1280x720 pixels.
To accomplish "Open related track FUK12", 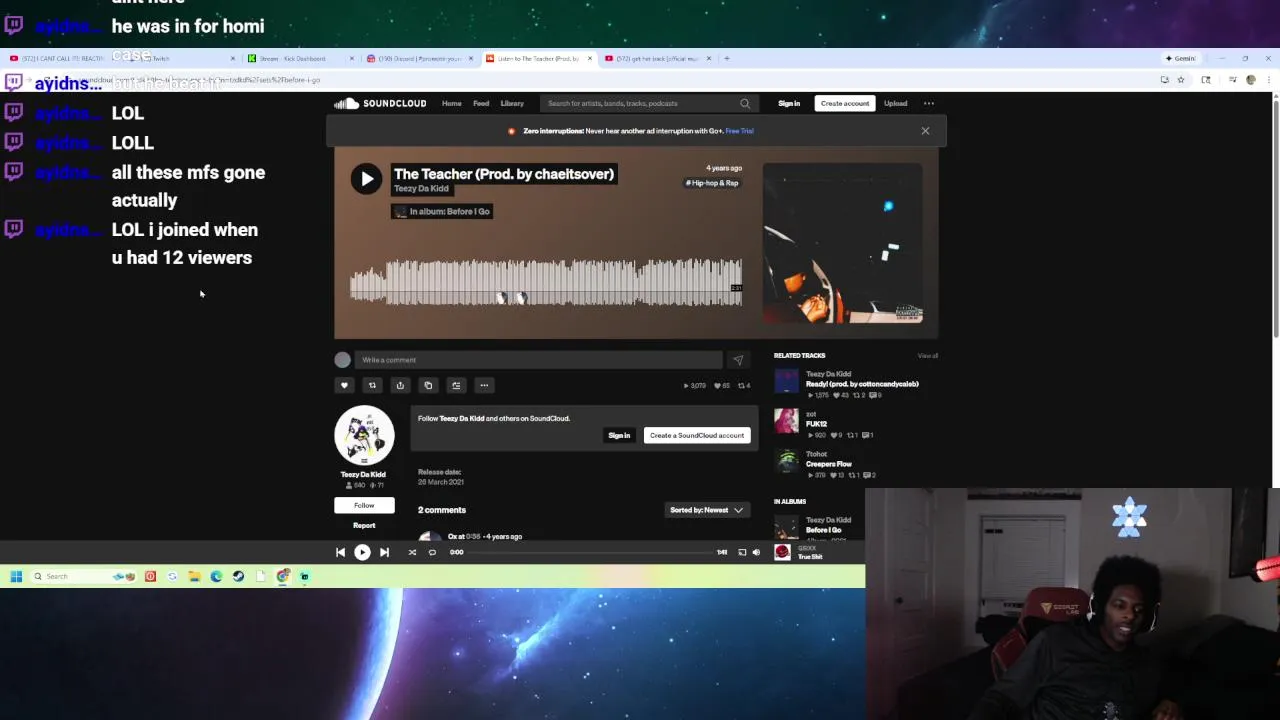I will 816,424.
